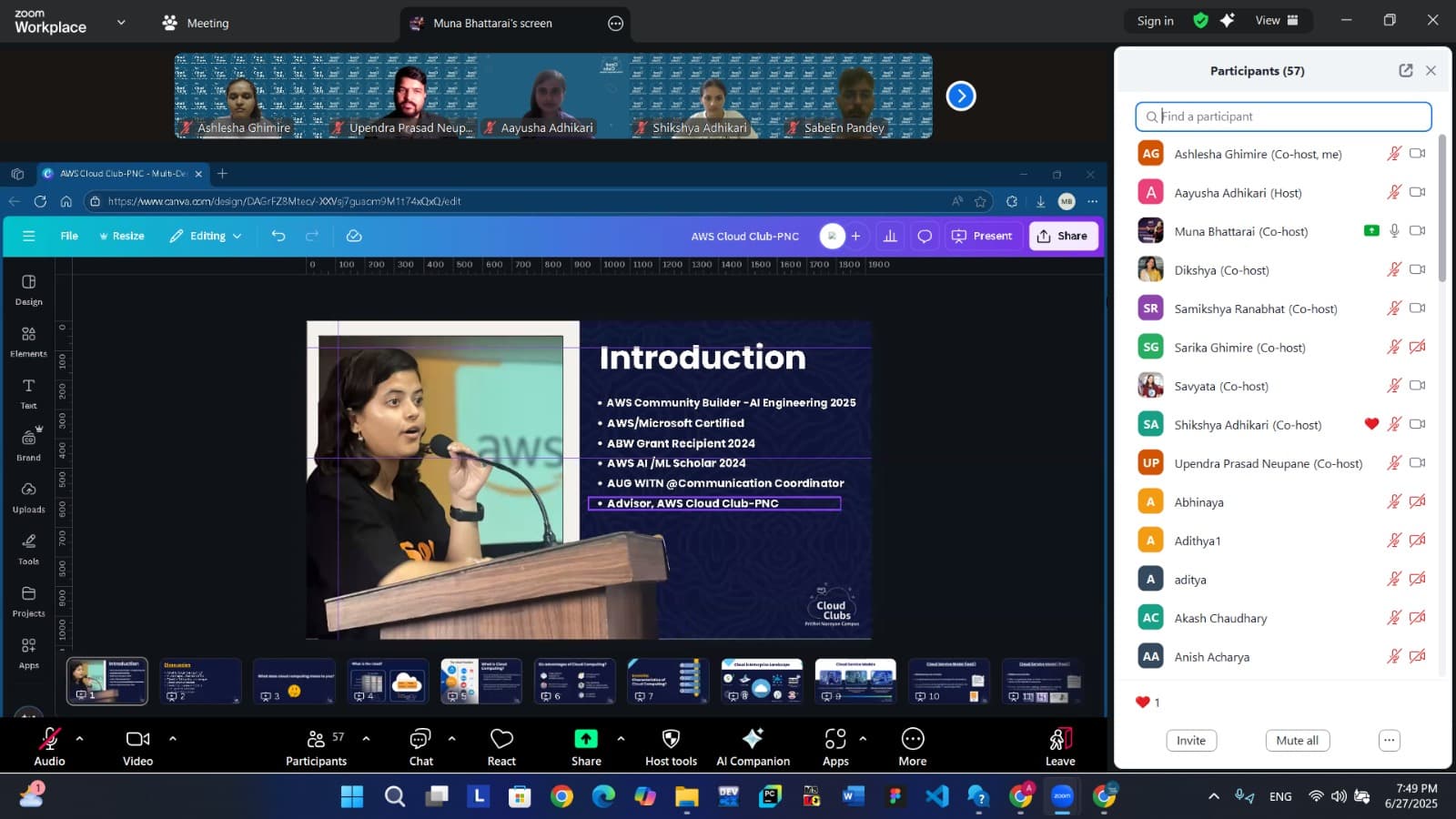Open the Zoom Chat panel

(420, 746)
